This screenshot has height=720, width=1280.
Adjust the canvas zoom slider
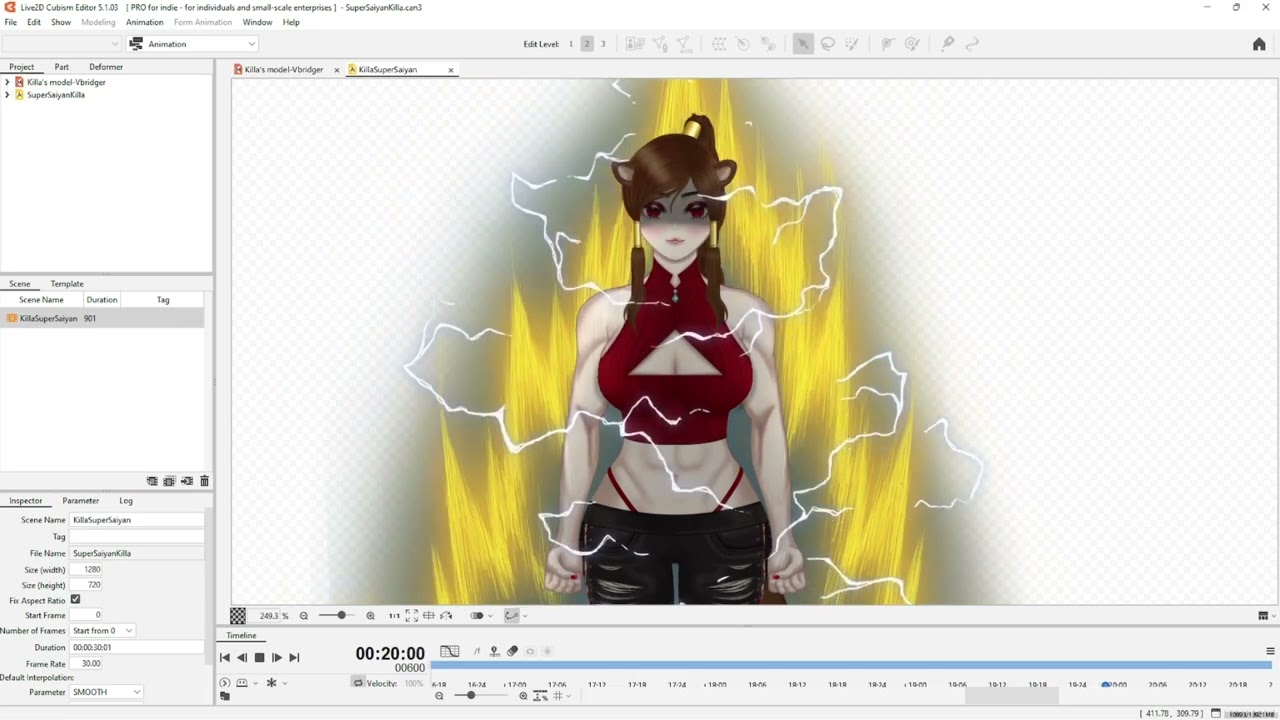pos(341,616)
